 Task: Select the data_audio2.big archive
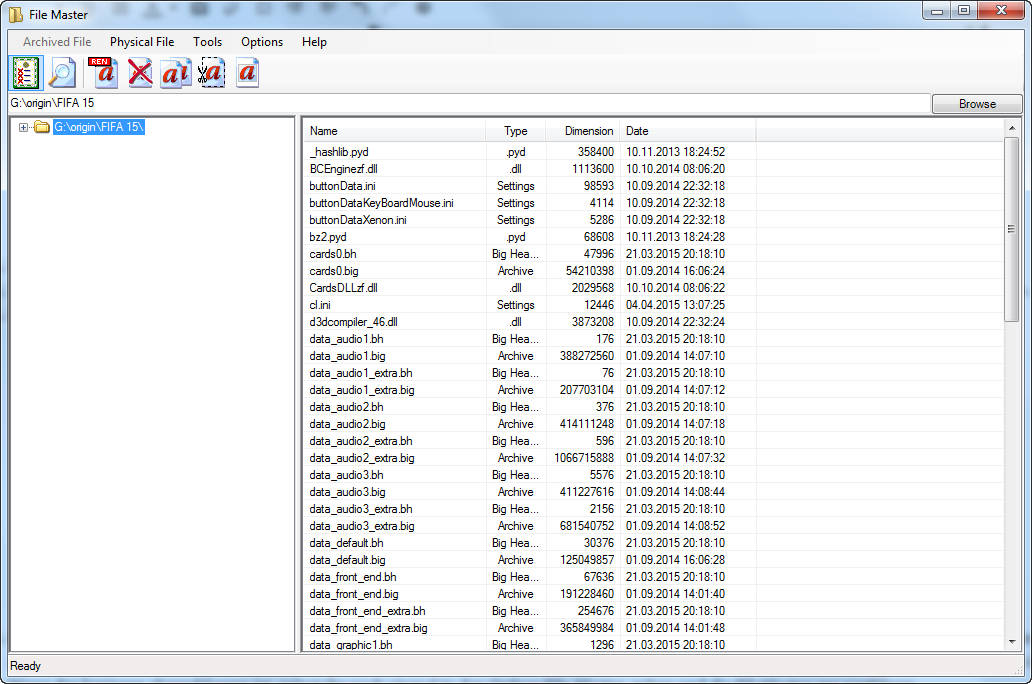(348, 425)
